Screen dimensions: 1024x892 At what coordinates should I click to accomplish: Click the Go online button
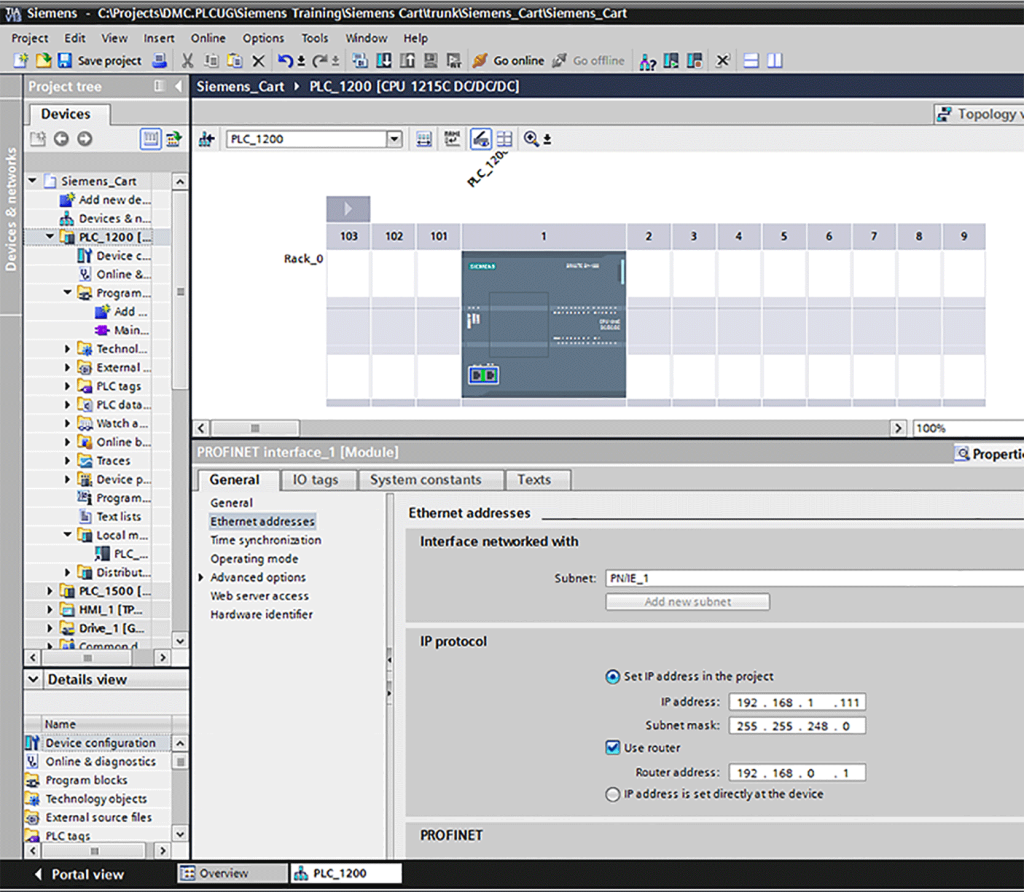(508, 61)
